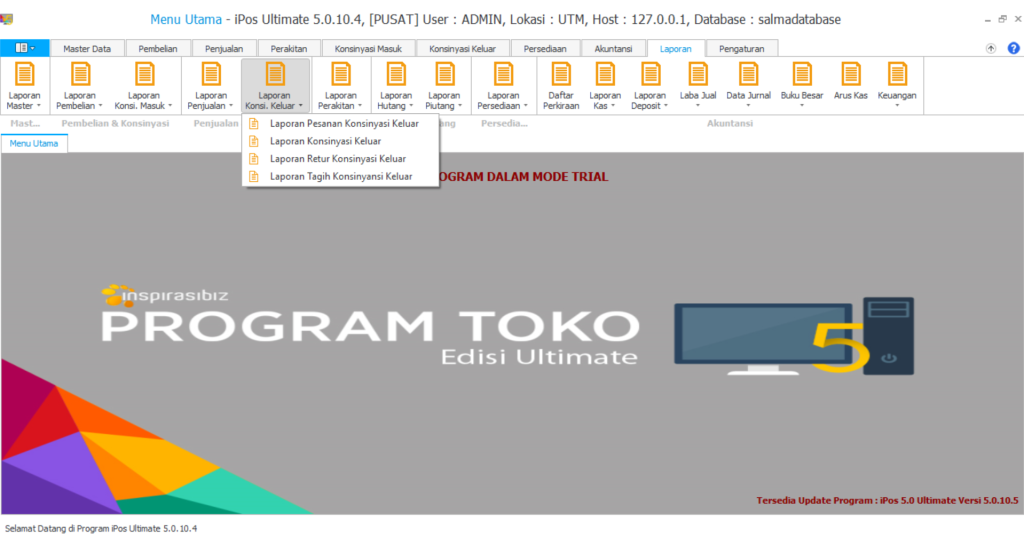This screenshot has height=537, width=1024.
Task: Select Laporan Retur Konsinyasi Keluar menu item
Action: pos(340,159)
